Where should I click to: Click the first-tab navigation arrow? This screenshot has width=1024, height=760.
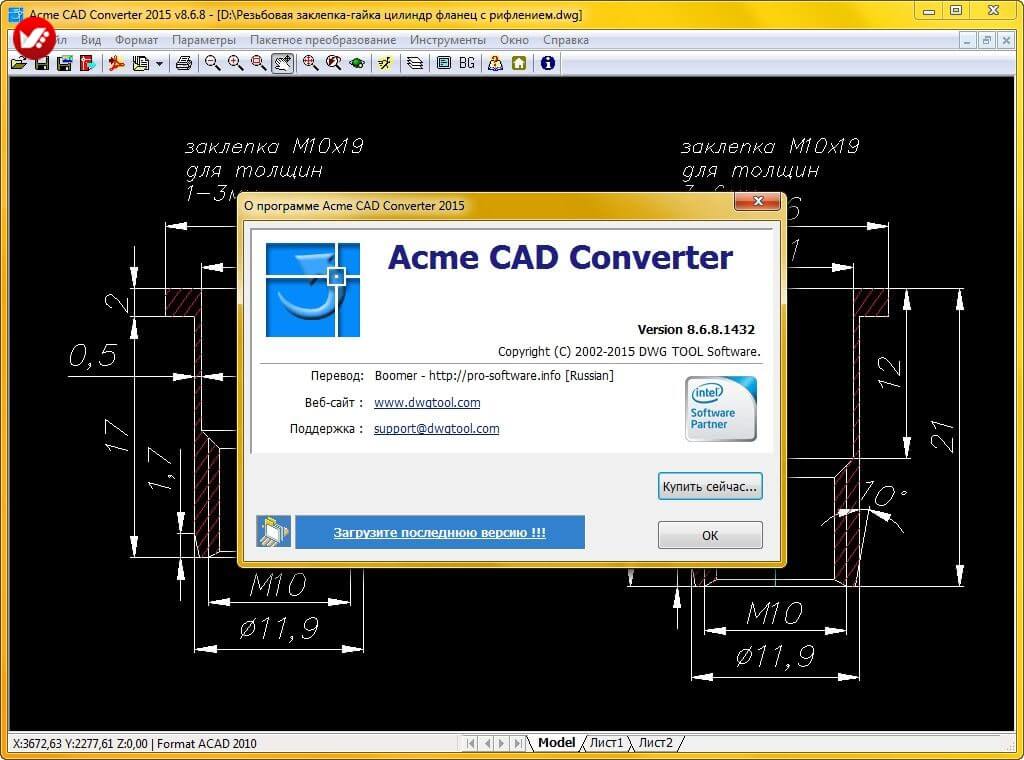click(x=471, y=743)
